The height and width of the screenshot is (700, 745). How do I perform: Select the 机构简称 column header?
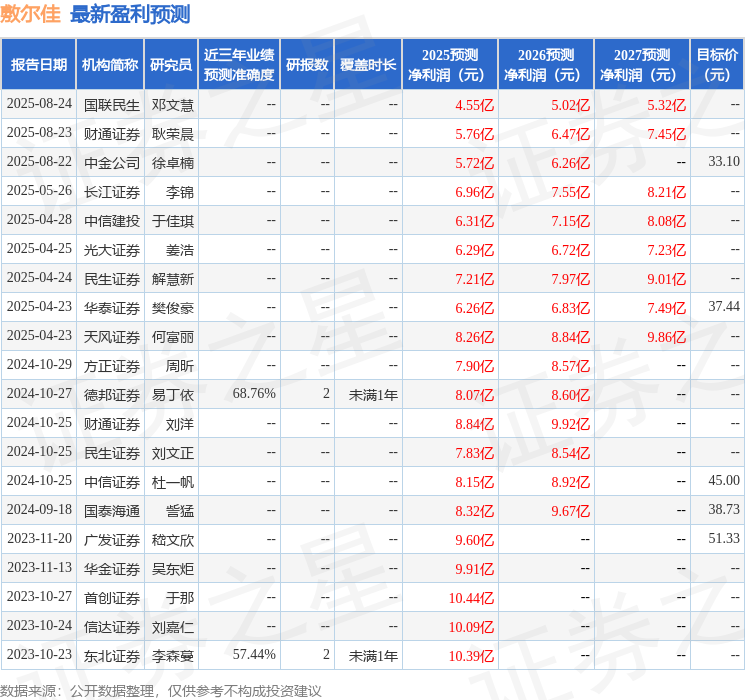(110, 65)
